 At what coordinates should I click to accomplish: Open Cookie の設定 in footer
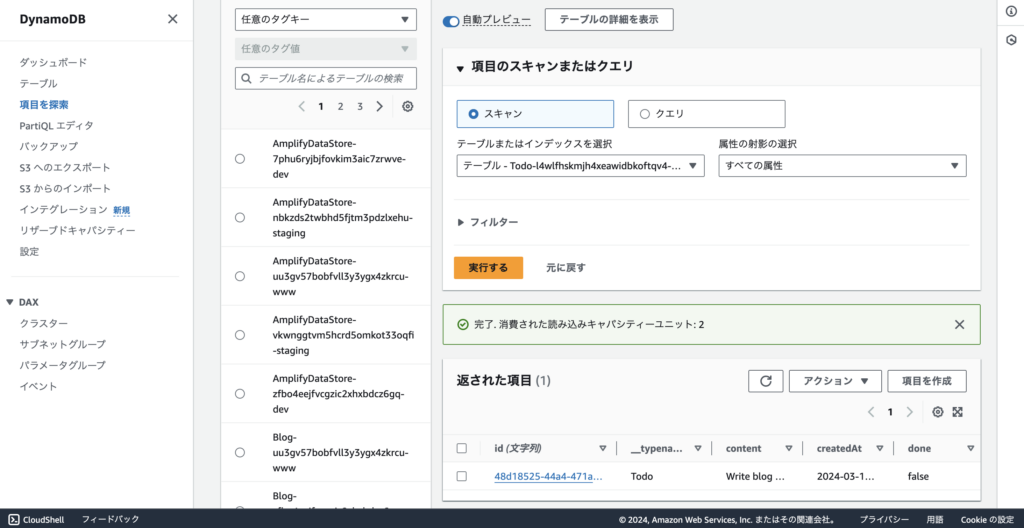click(986, 520)
